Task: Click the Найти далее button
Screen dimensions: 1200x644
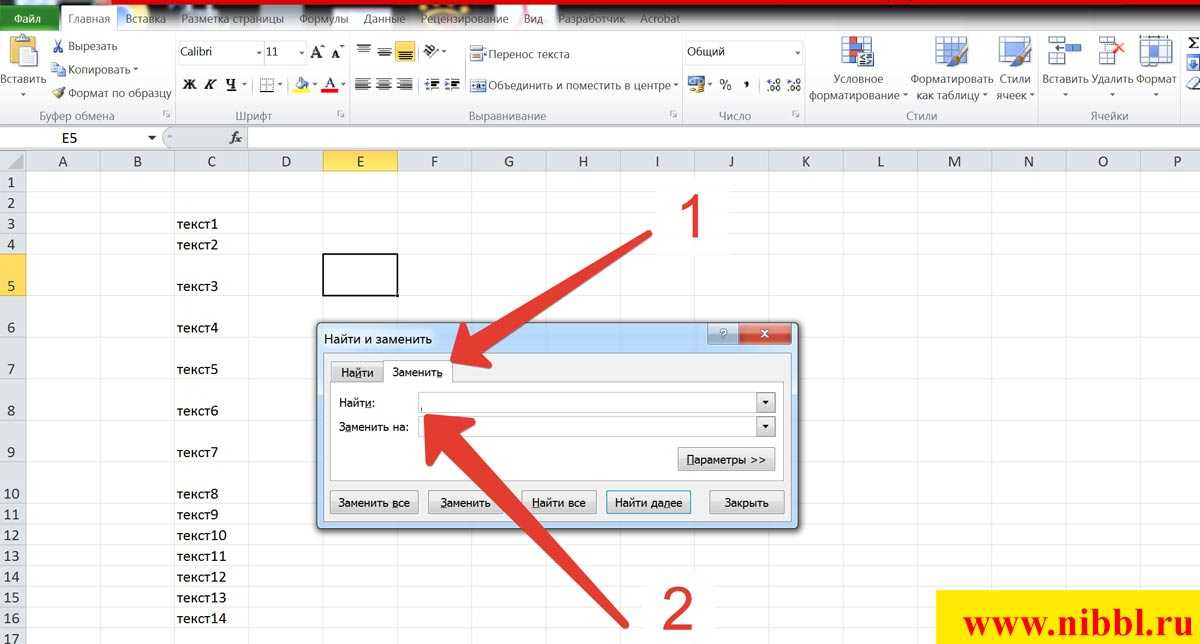Action: (x=648, y=502)
